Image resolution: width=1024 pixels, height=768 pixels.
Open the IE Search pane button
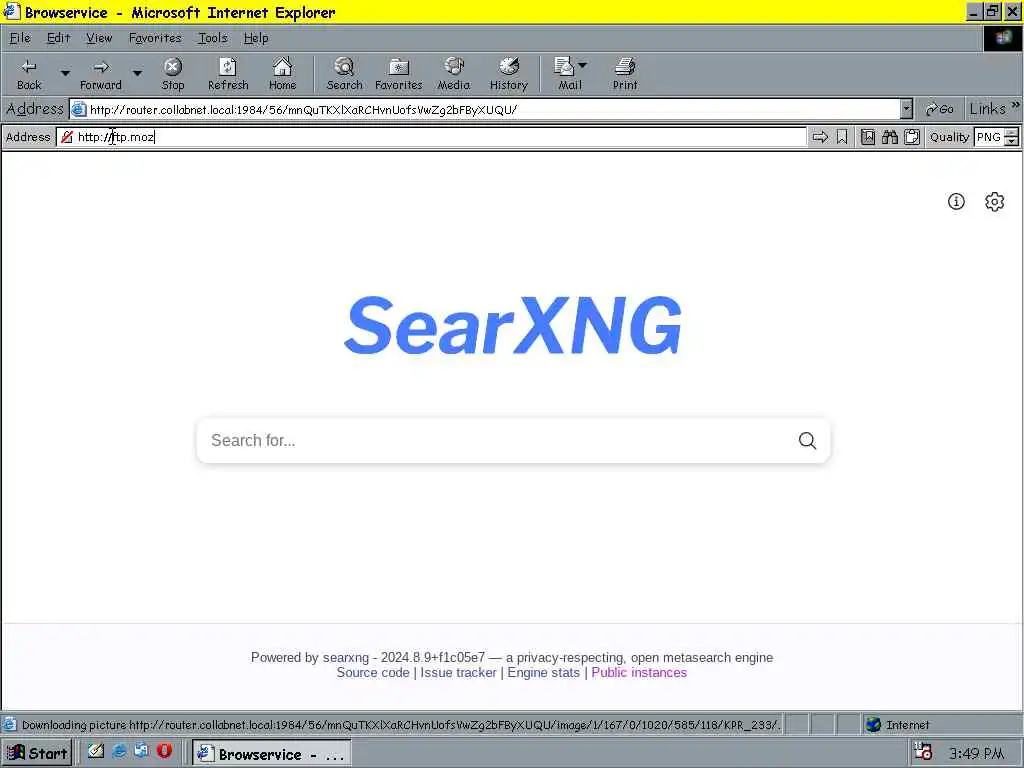coord(344,74)
